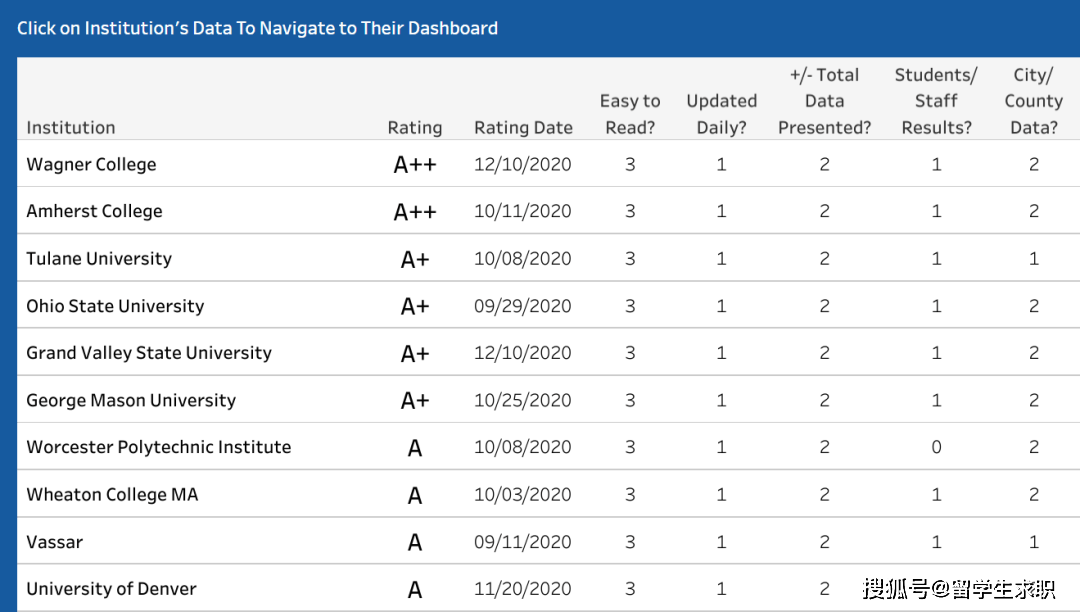Click Tulane University's rating date 10/08/2020
The image size is (1080, 612).
click(523, 259)
